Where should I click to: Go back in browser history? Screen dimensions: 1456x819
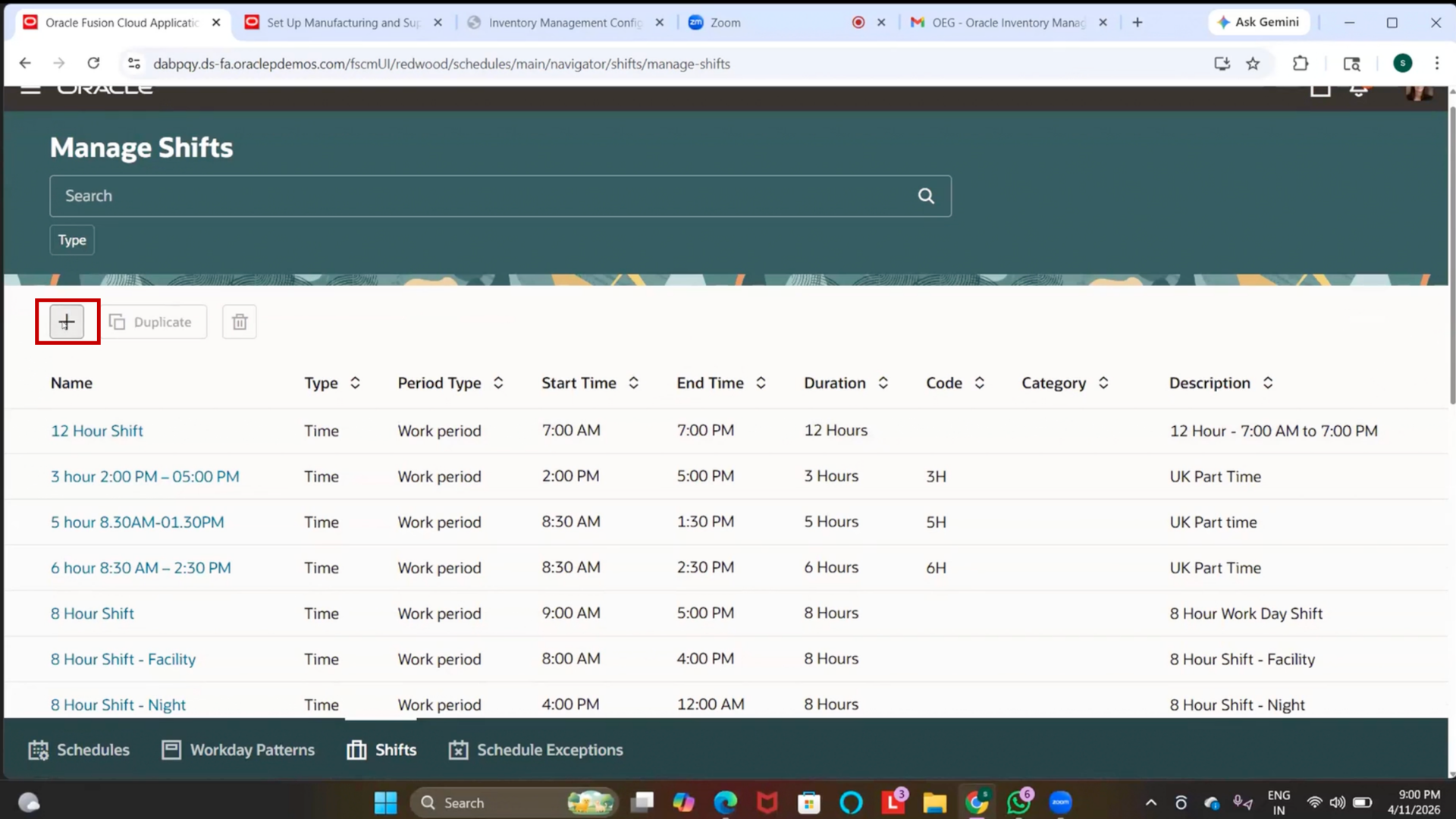[x=25, y=64]
